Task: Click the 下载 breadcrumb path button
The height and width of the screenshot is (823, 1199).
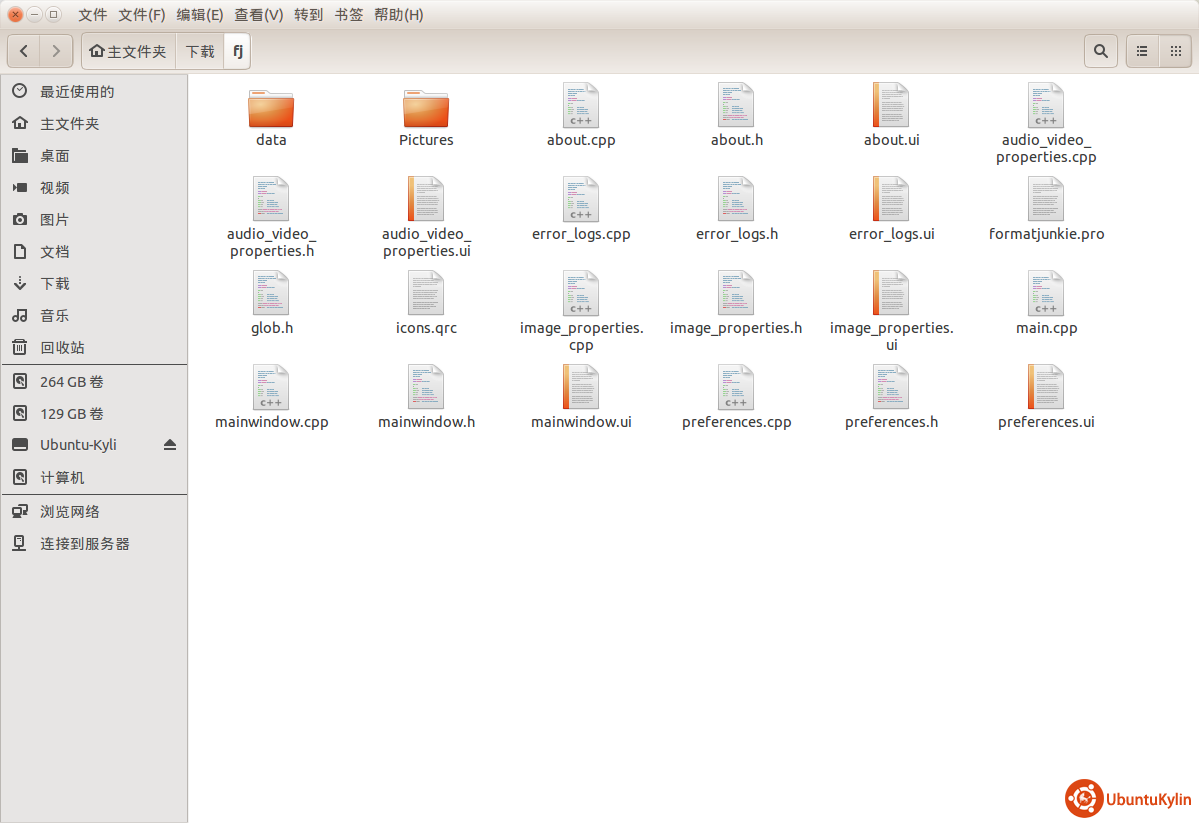Action: coord(200,51)
